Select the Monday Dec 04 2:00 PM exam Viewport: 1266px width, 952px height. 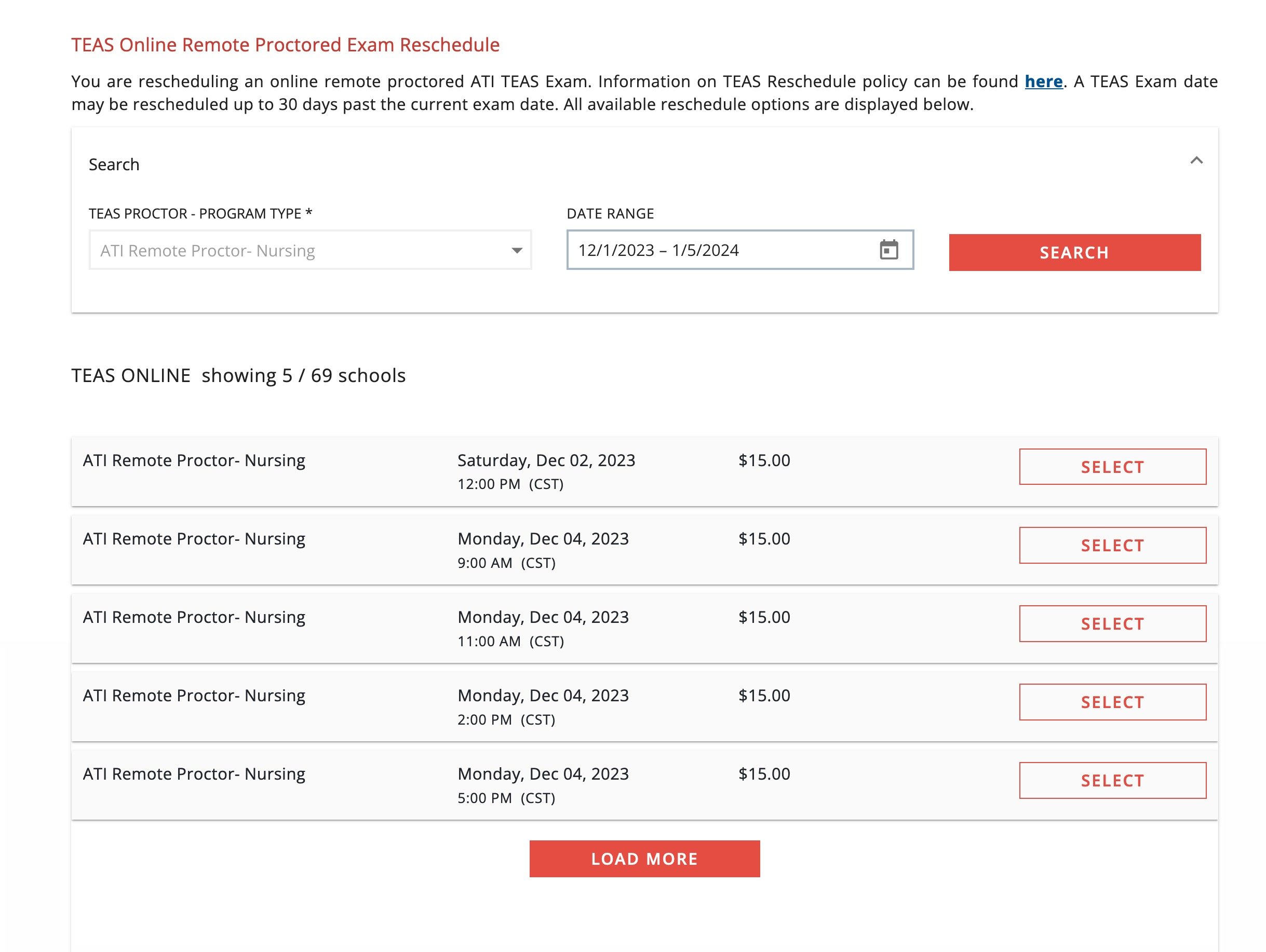pyautogui.click(x=1112, y=702)
